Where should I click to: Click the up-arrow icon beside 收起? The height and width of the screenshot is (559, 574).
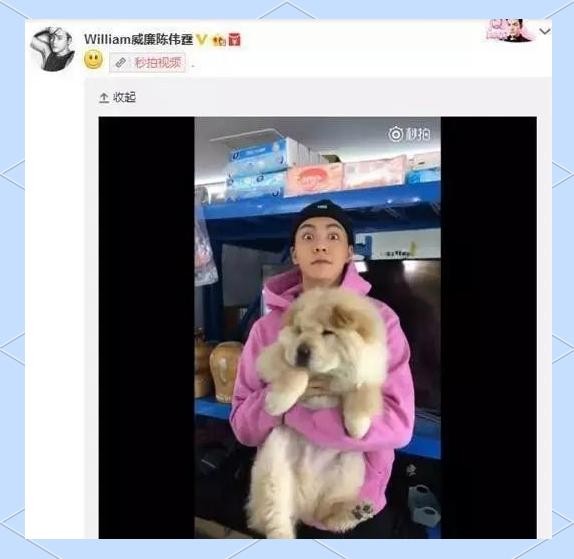pyautogui.click(x=104, y=97)
